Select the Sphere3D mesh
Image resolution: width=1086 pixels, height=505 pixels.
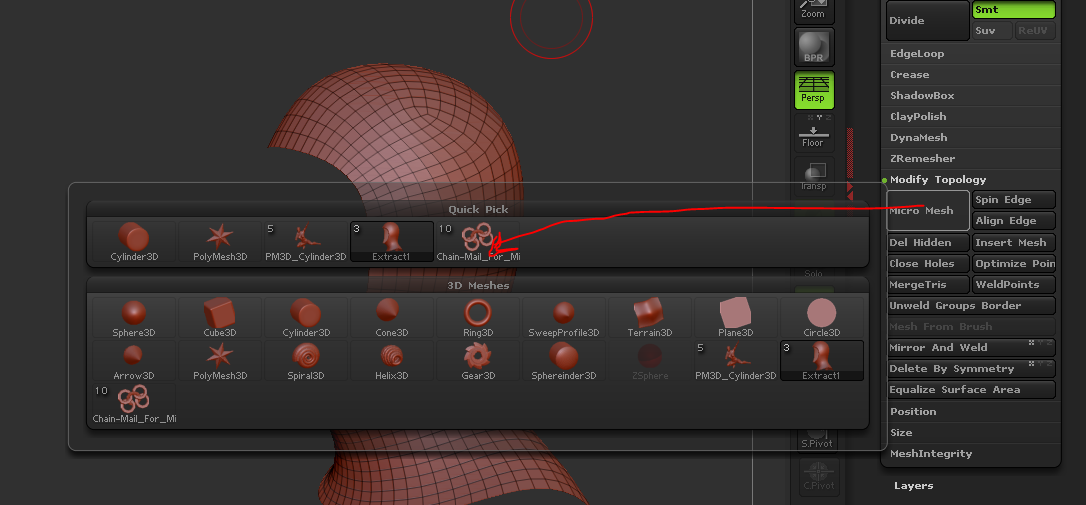[134, 318]
